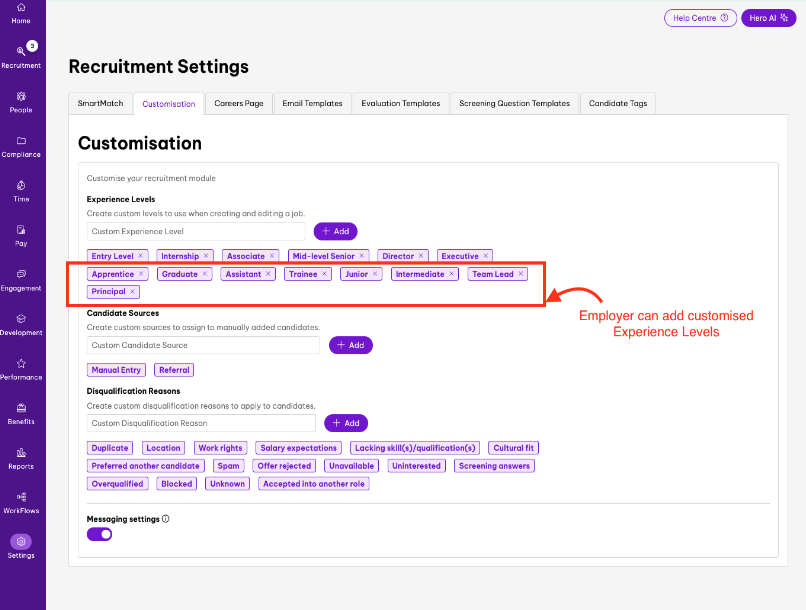Remove the Team Lead experience tag
This screenshot has width=806, height=610.
tap(521, 274)
